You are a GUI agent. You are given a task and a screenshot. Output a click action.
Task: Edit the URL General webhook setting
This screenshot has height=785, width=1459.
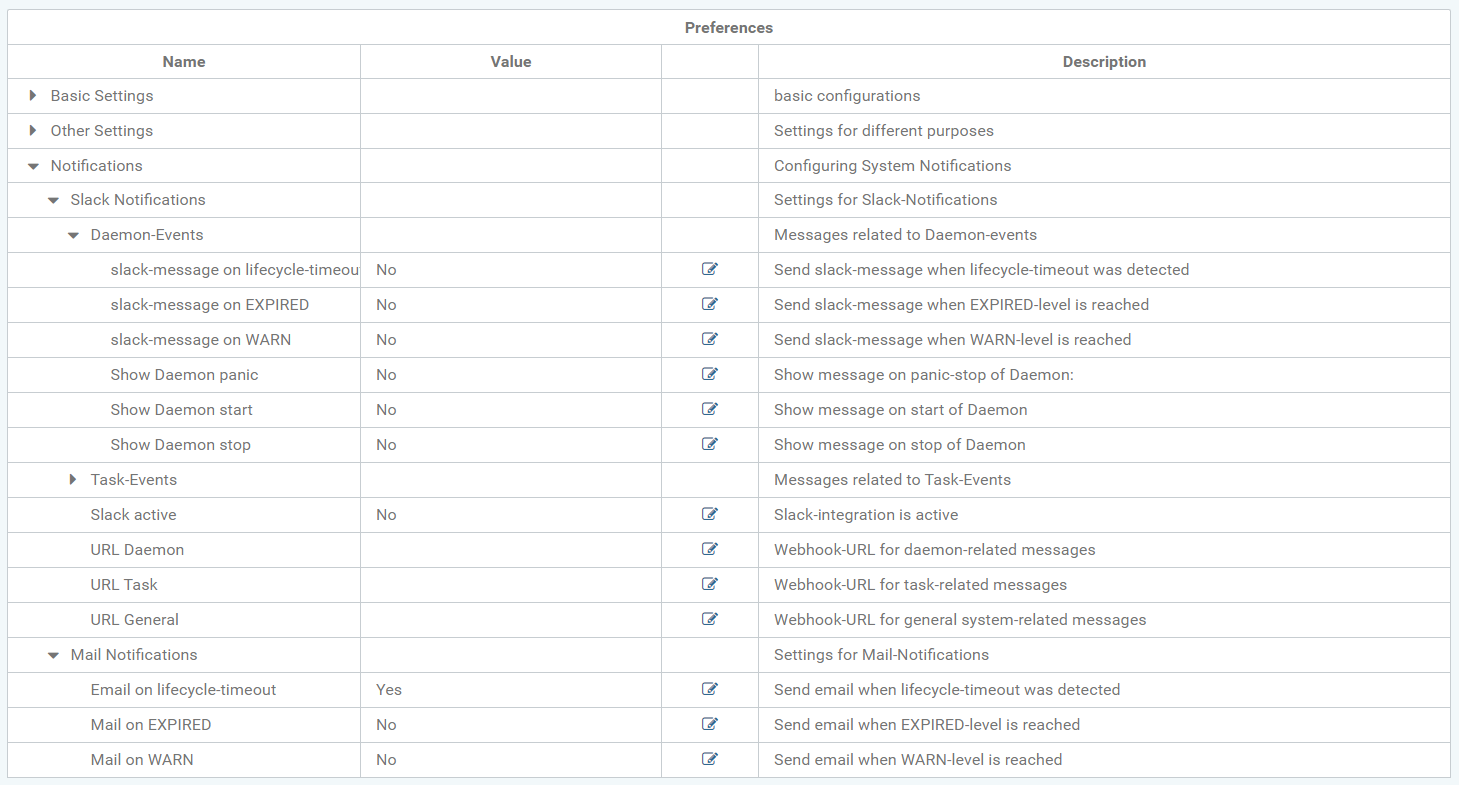(x=710, y=619)
